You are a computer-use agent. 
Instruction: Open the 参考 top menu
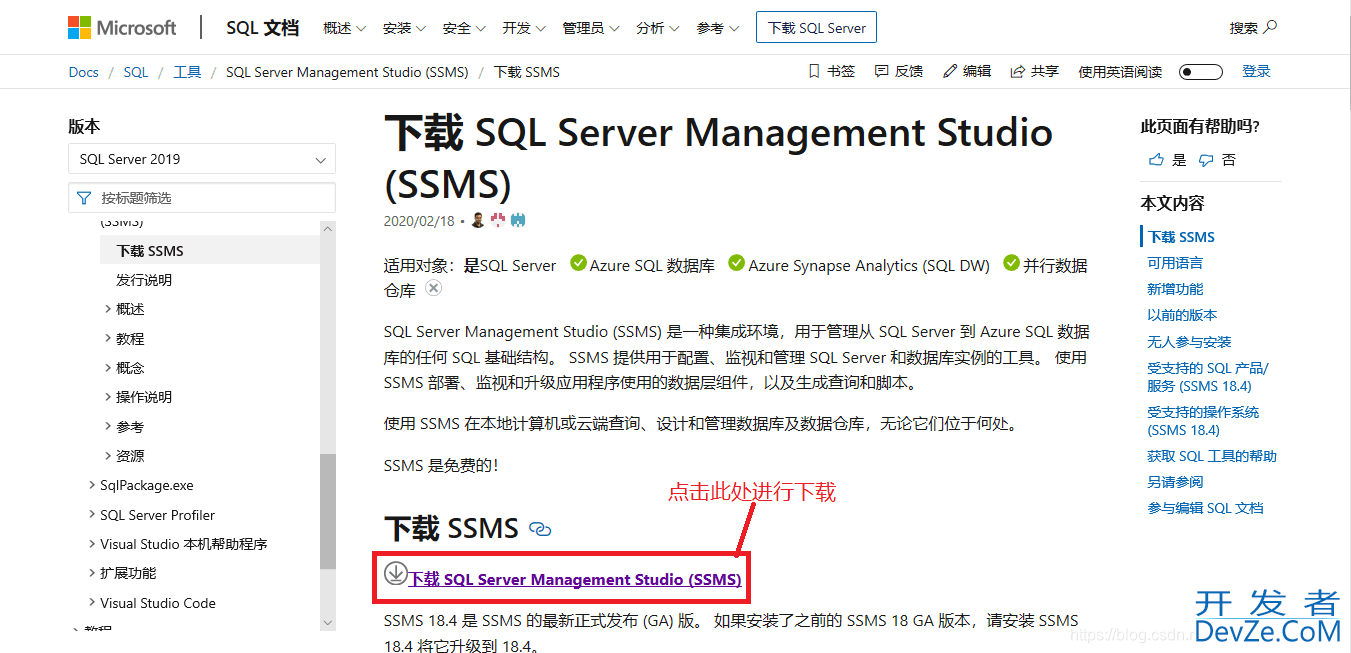click(x=718, y=28)
